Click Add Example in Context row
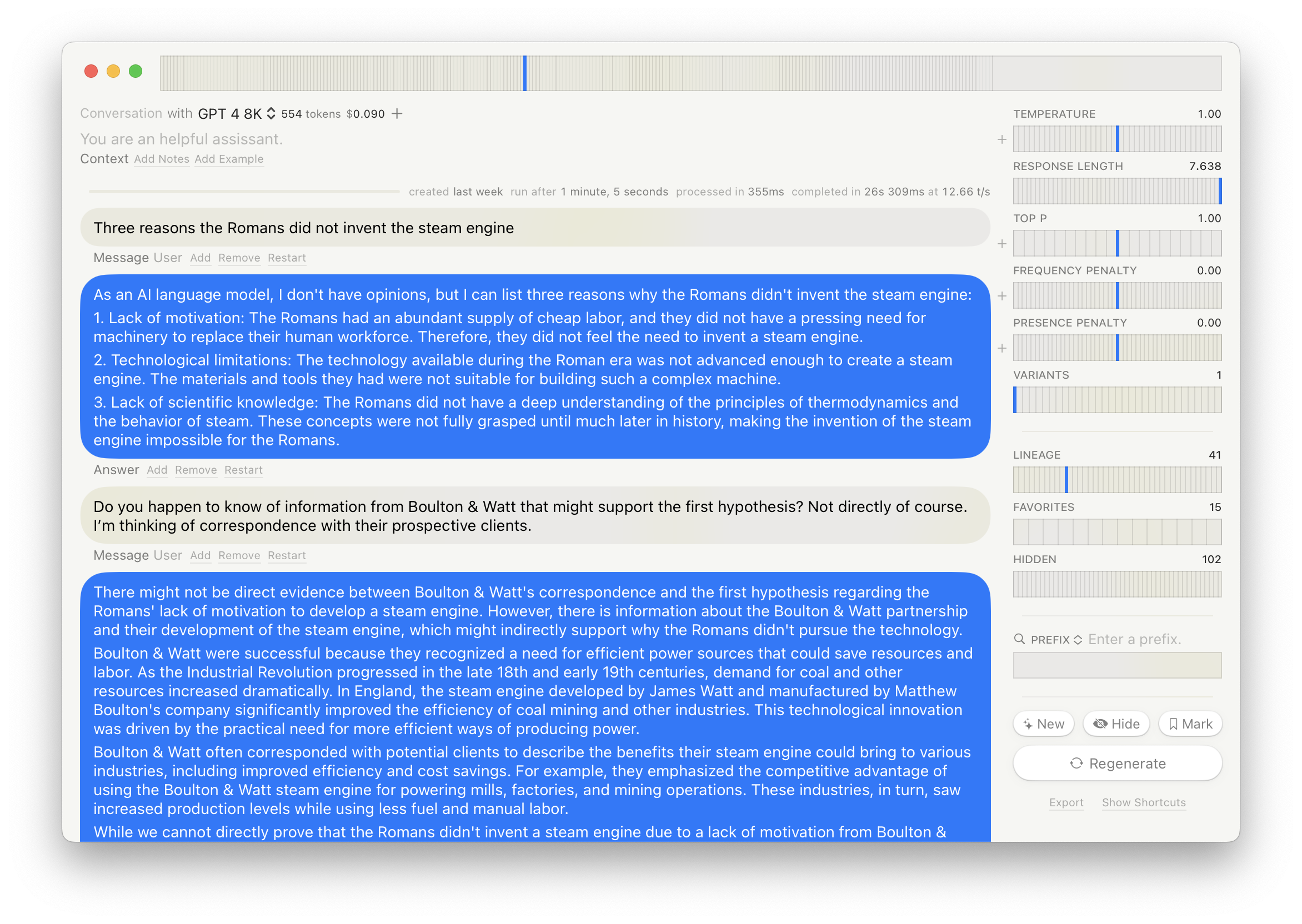 point(229,159)
